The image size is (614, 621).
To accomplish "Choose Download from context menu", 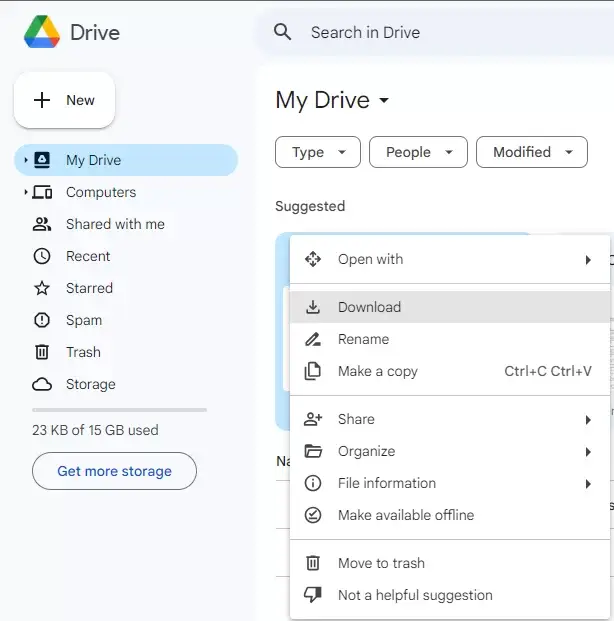I will (450, 307).
